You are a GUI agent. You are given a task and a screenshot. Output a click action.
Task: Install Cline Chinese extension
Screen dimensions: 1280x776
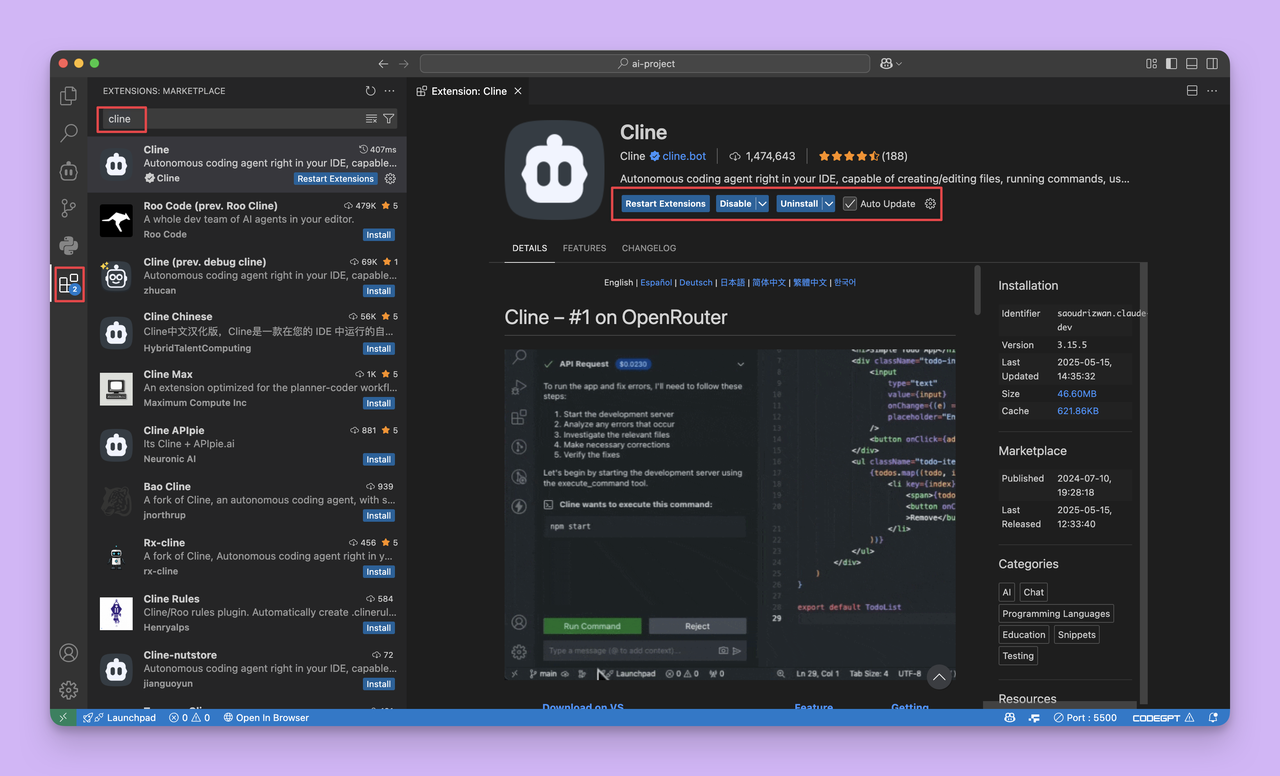pyautogui.click(x=379, y=349)
